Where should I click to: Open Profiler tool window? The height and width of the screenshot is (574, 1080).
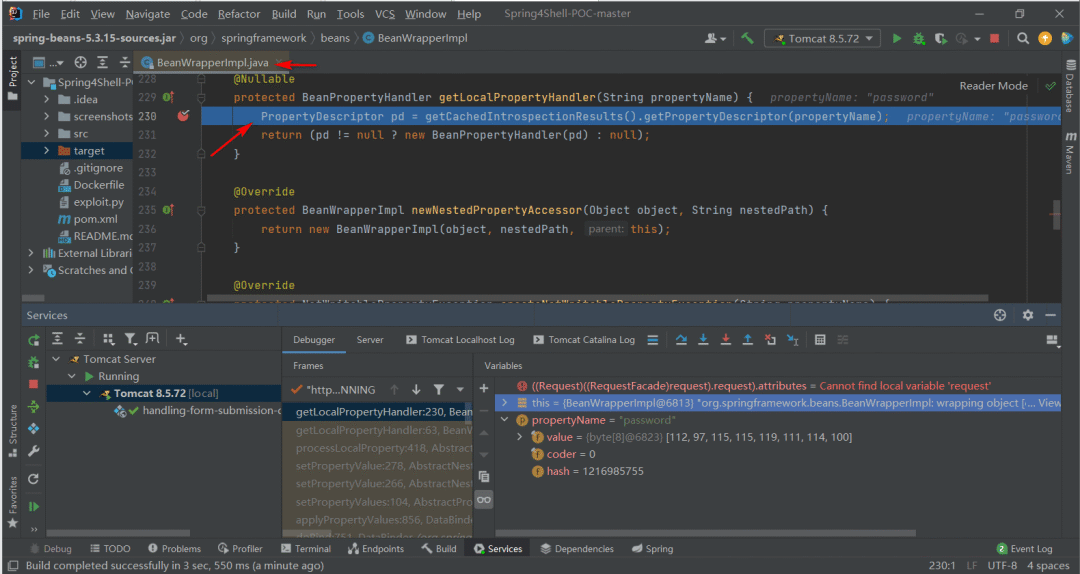point(240,549)
